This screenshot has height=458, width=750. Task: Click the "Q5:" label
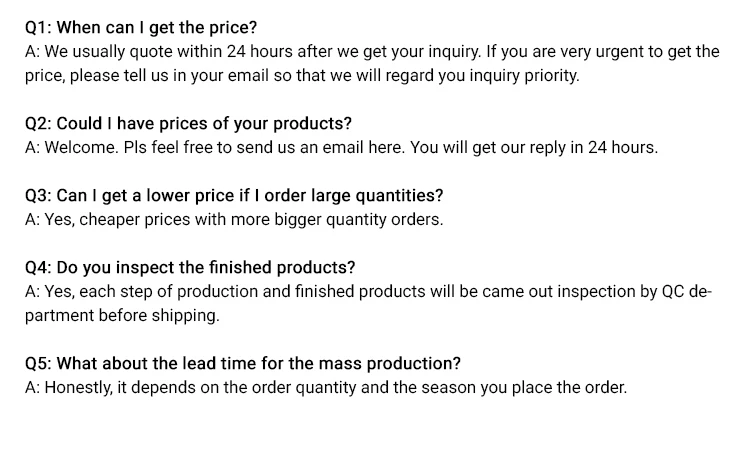pos(38,363)
